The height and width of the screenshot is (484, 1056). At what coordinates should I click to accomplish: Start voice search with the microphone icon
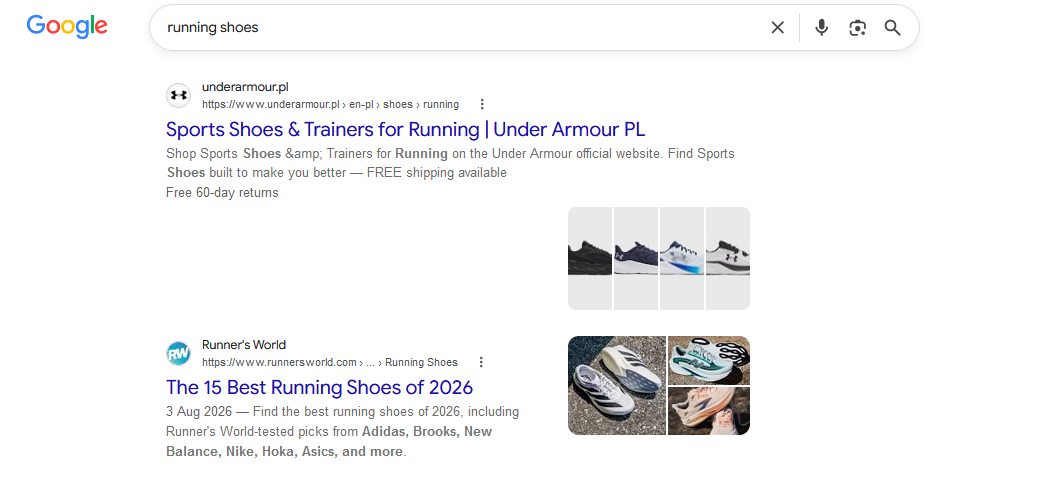point(821,28)
